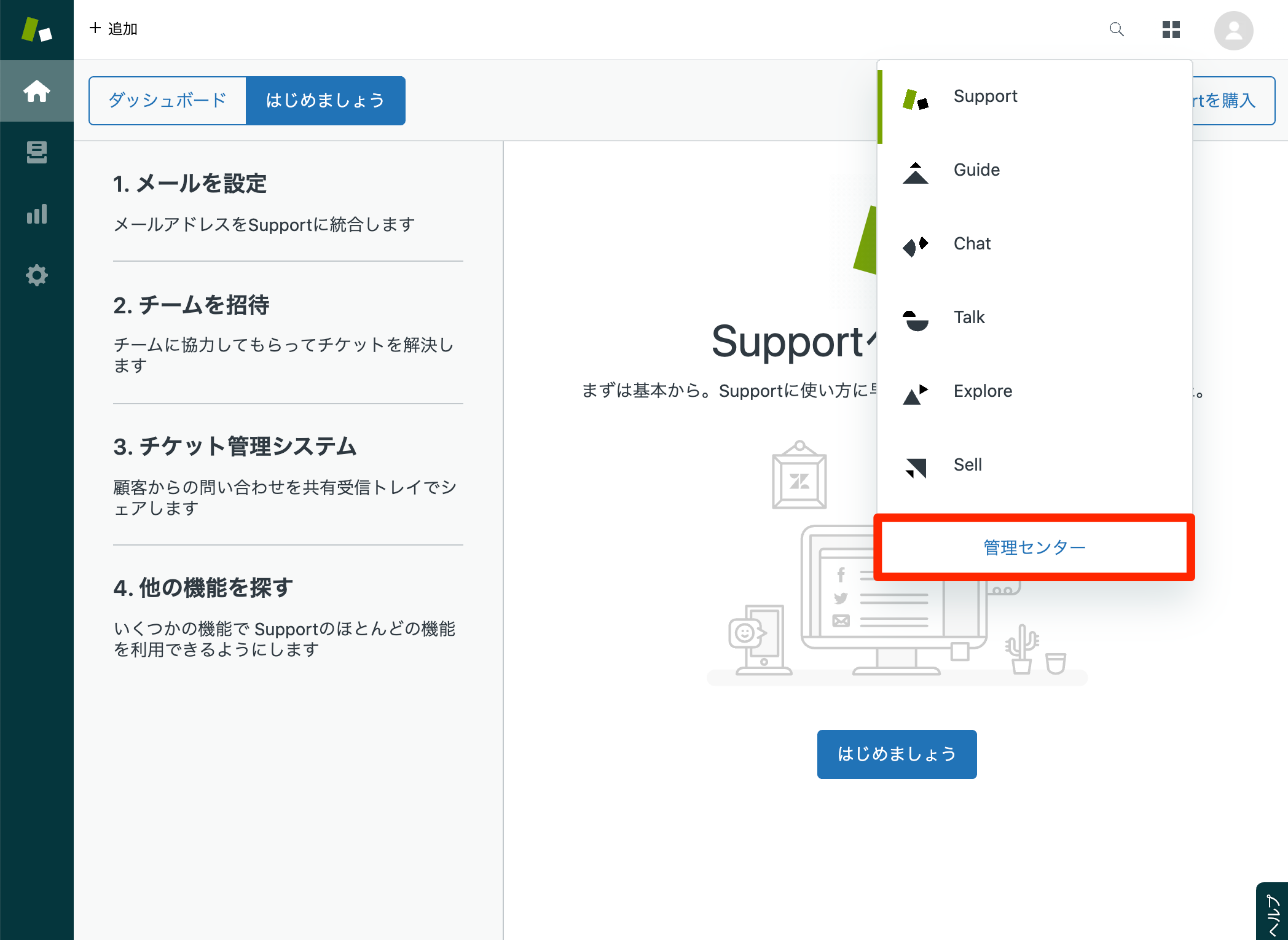This screenshot has width=1288, height=940.
Task: Click the search magnifier icon
Action: pos(1117,29)
